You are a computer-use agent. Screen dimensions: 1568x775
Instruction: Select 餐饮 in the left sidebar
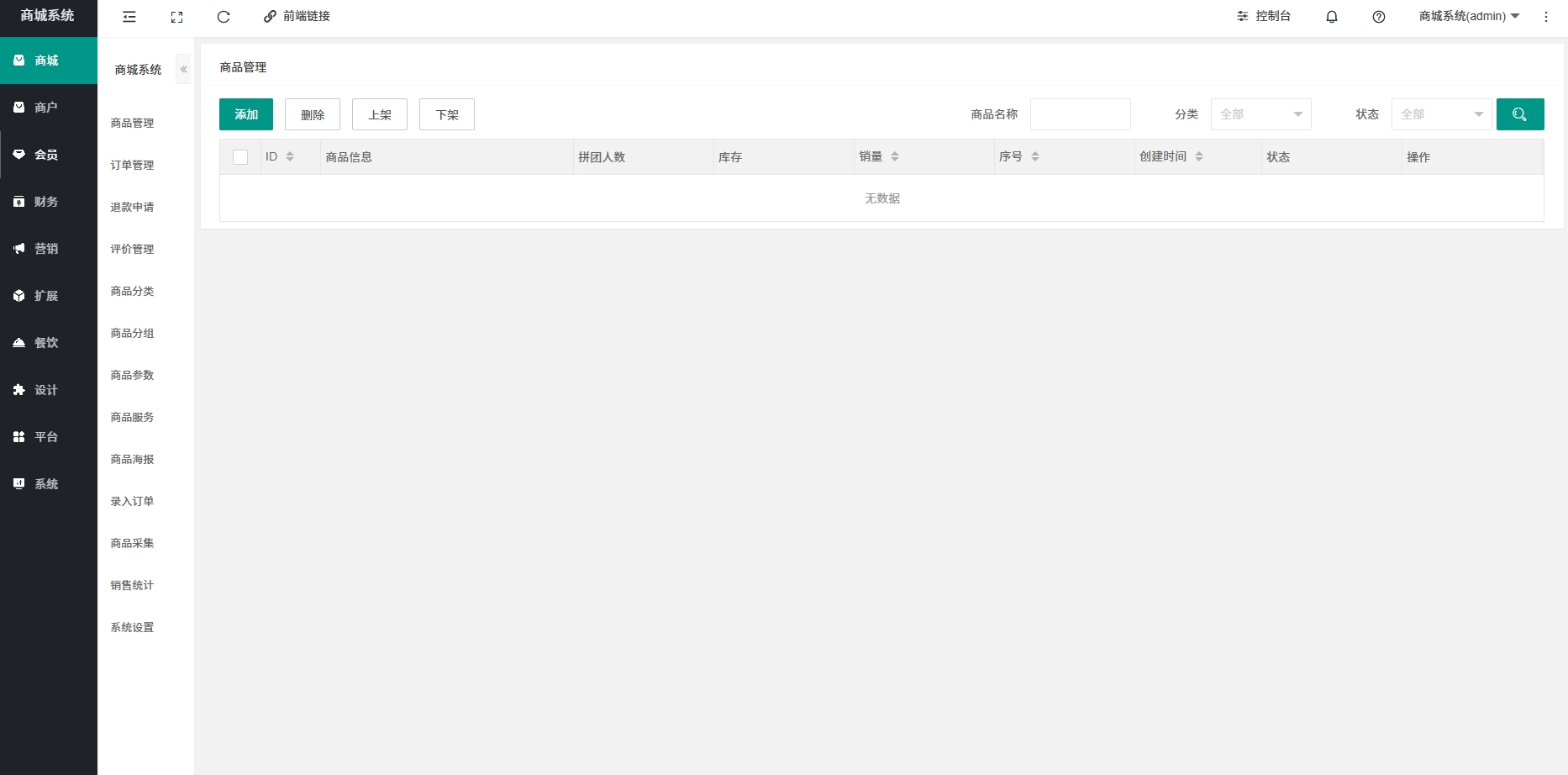[49, 343]
